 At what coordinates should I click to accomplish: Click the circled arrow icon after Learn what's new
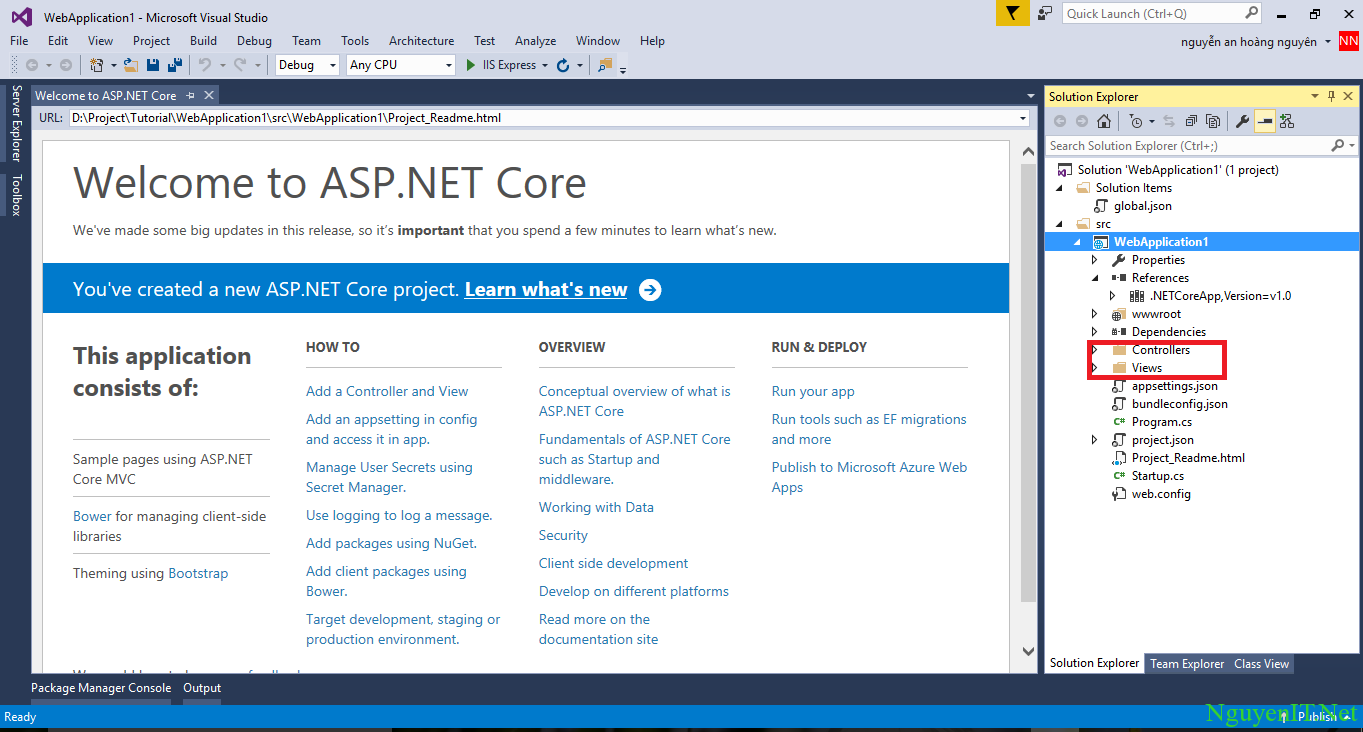point(650,290)
